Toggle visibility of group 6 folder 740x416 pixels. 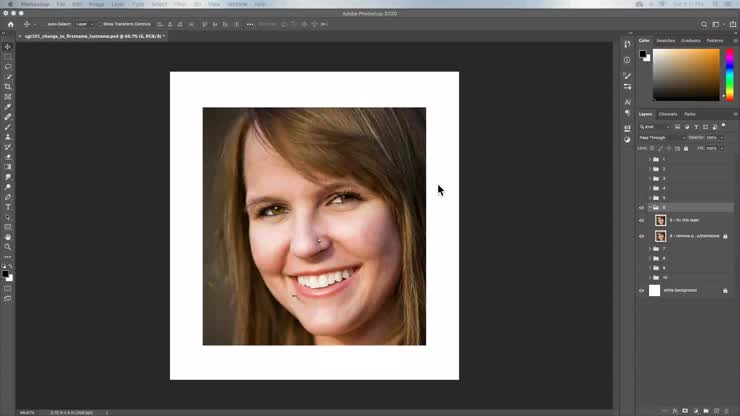(x=641, y=208)
